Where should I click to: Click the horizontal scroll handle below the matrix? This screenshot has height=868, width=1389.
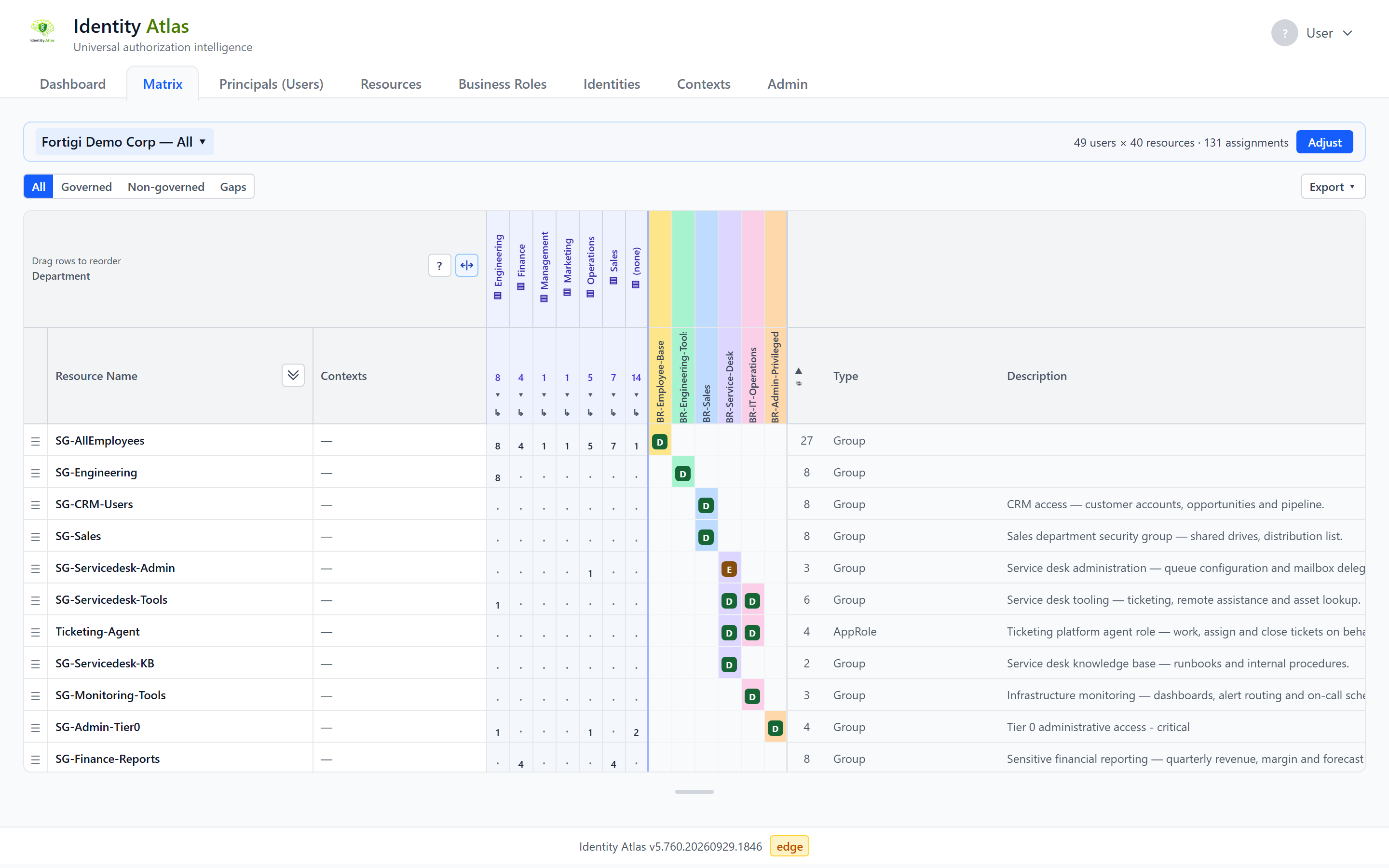pos(694,792)
